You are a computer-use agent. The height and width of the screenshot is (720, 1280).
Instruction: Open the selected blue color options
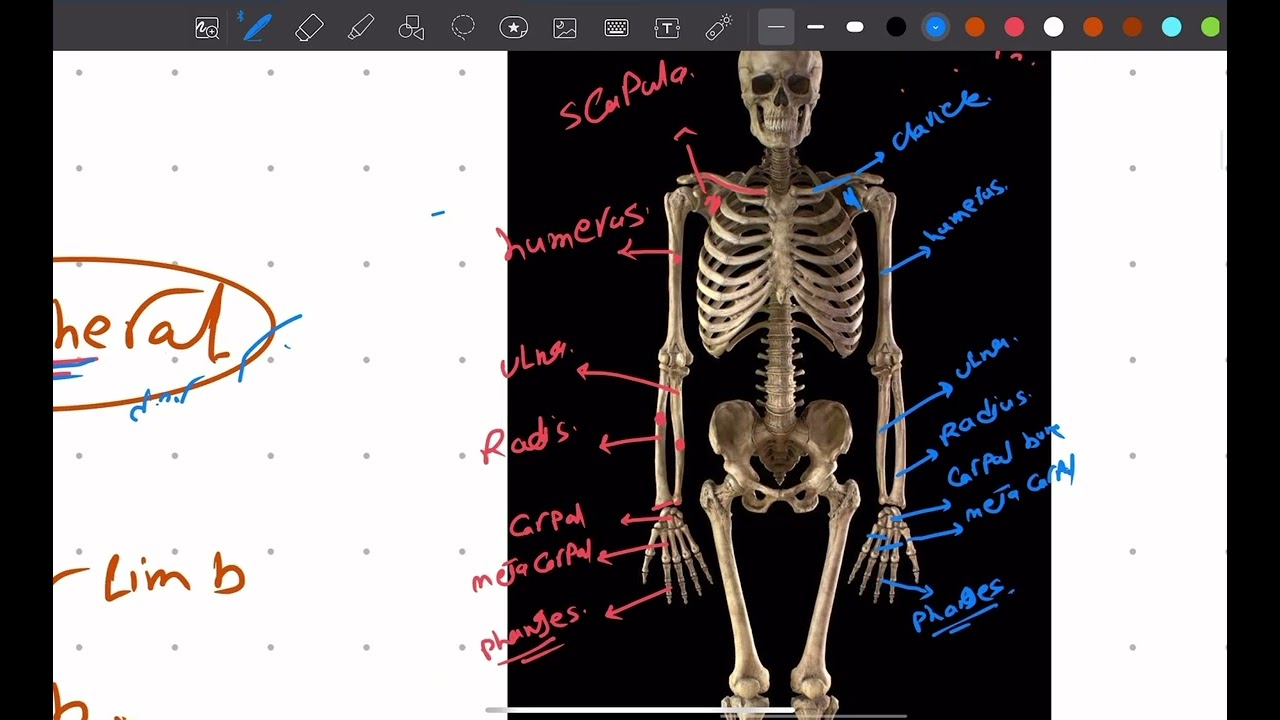coord(936,27)
